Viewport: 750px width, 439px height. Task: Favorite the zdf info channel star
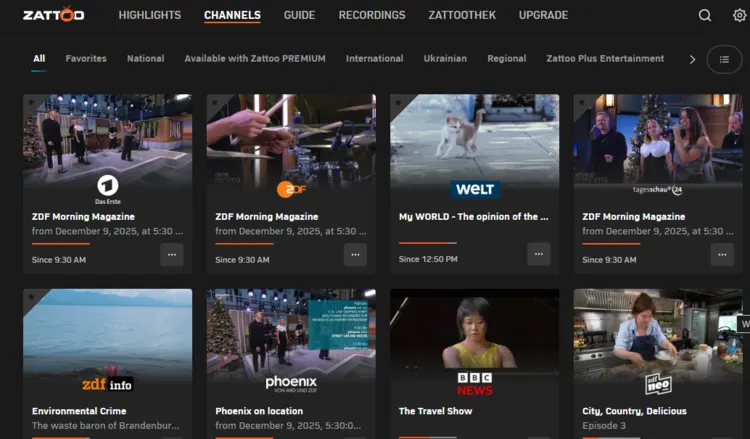click(31, 296)
